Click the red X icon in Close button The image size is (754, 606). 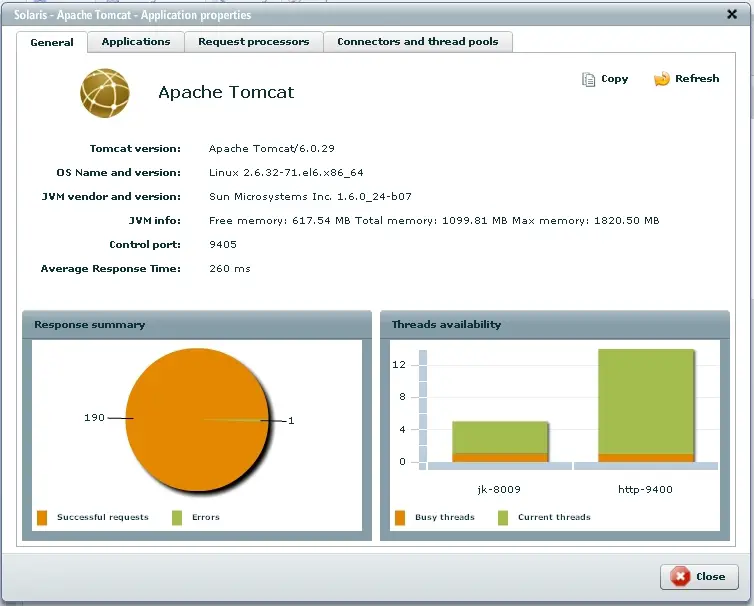(x=680, y=577)
